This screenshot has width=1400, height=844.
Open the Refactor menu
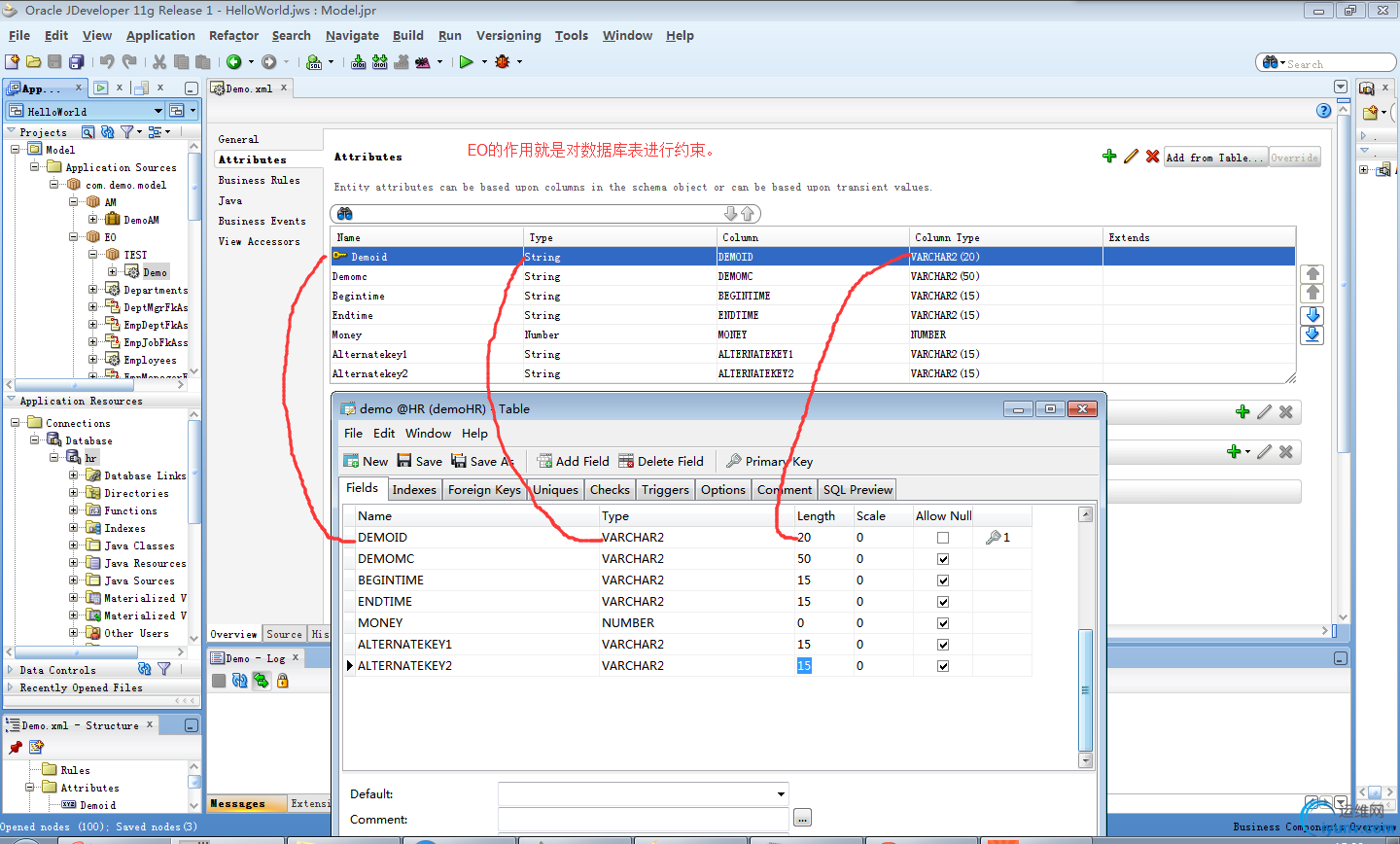[233, 35]
